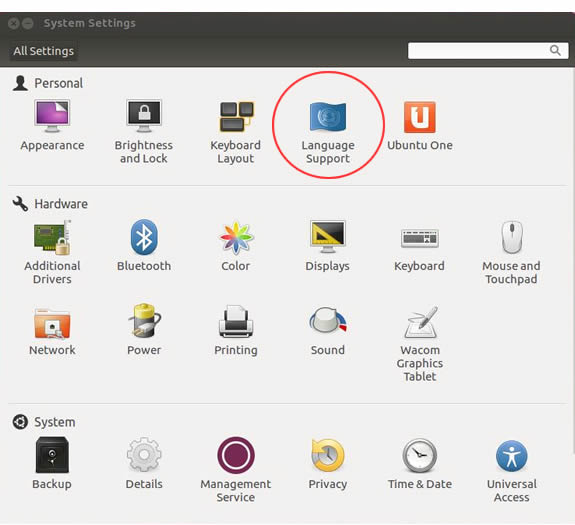Open Language Support settings

click(x=328, y=132)
